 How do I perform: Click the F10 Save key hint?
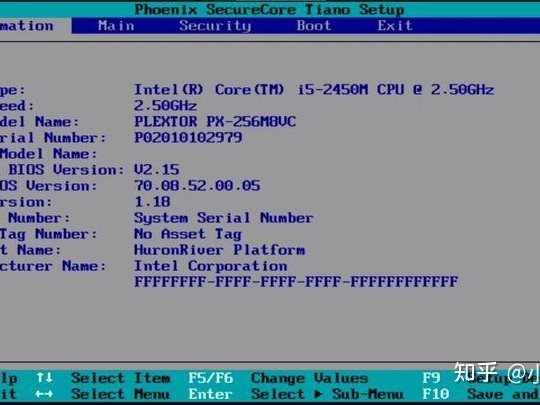tap(436, 394)
